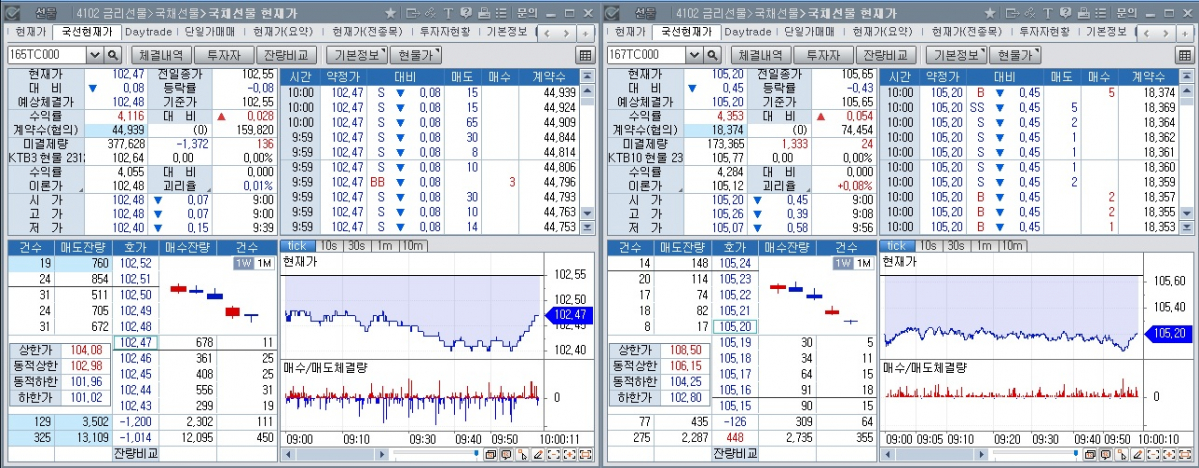Zoom in right chart with plus icon
Screen dimensions: 1199x468
coord(1169,454)
